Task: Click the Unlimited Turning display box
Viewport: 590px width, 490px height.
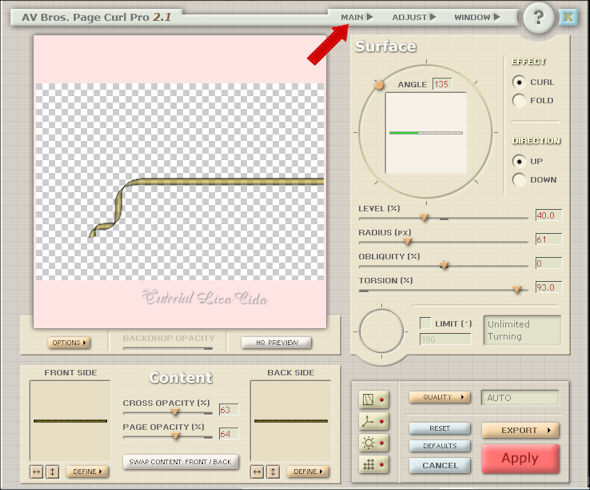Action: [x=522, y=330]
